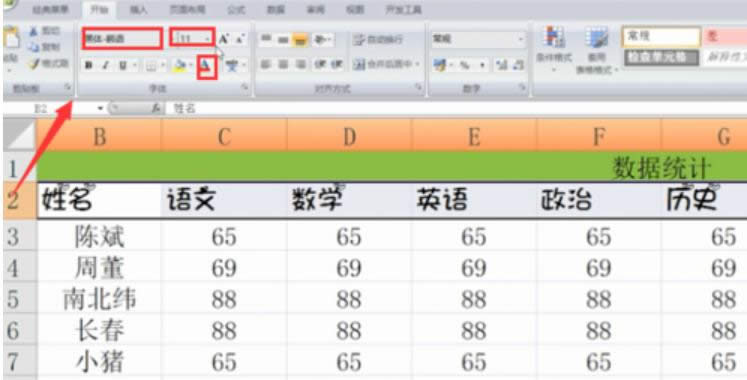
Task: Click the Copy (复制) button
Action: pyautogui.click(x=44, y=47)
